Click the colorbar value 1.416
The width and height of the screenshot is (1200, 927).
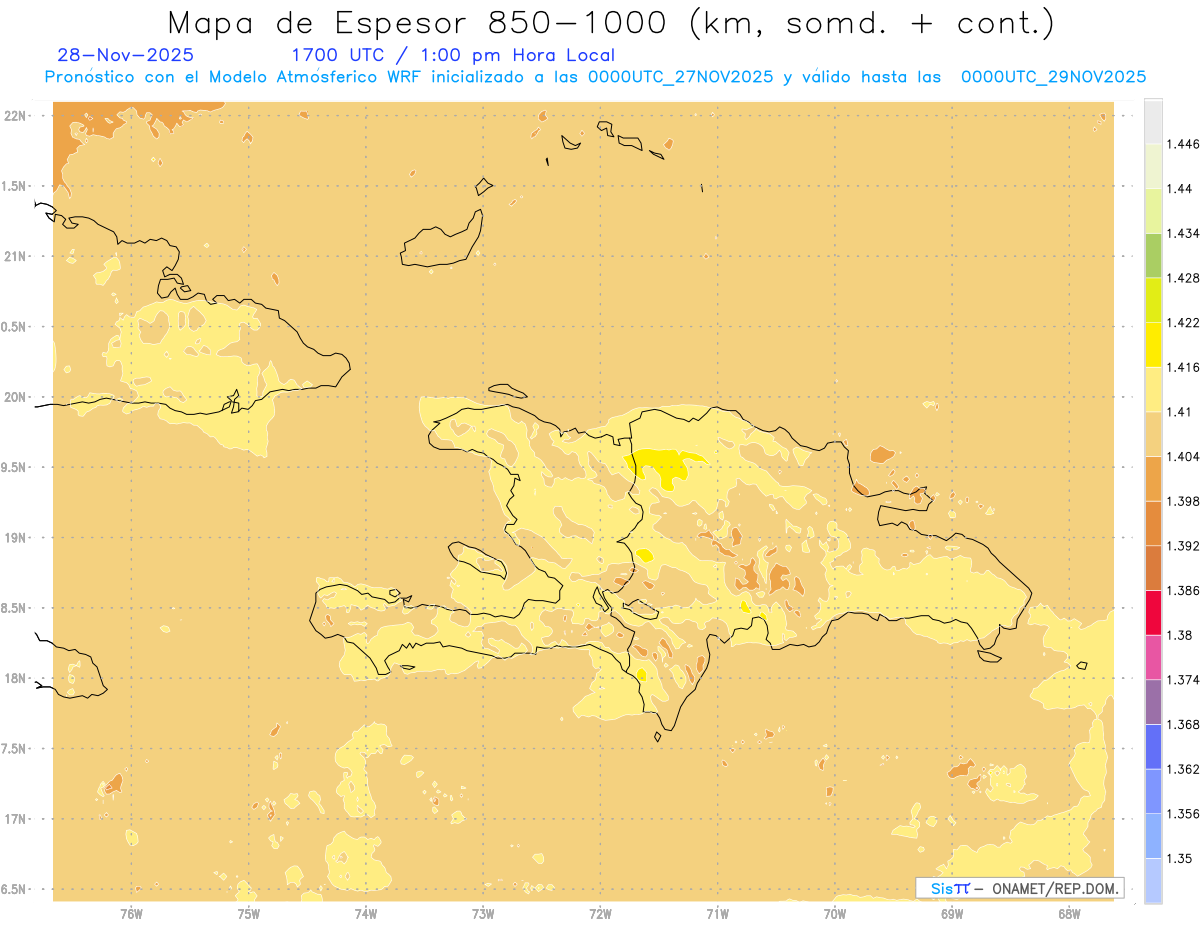coord(1183,367)
